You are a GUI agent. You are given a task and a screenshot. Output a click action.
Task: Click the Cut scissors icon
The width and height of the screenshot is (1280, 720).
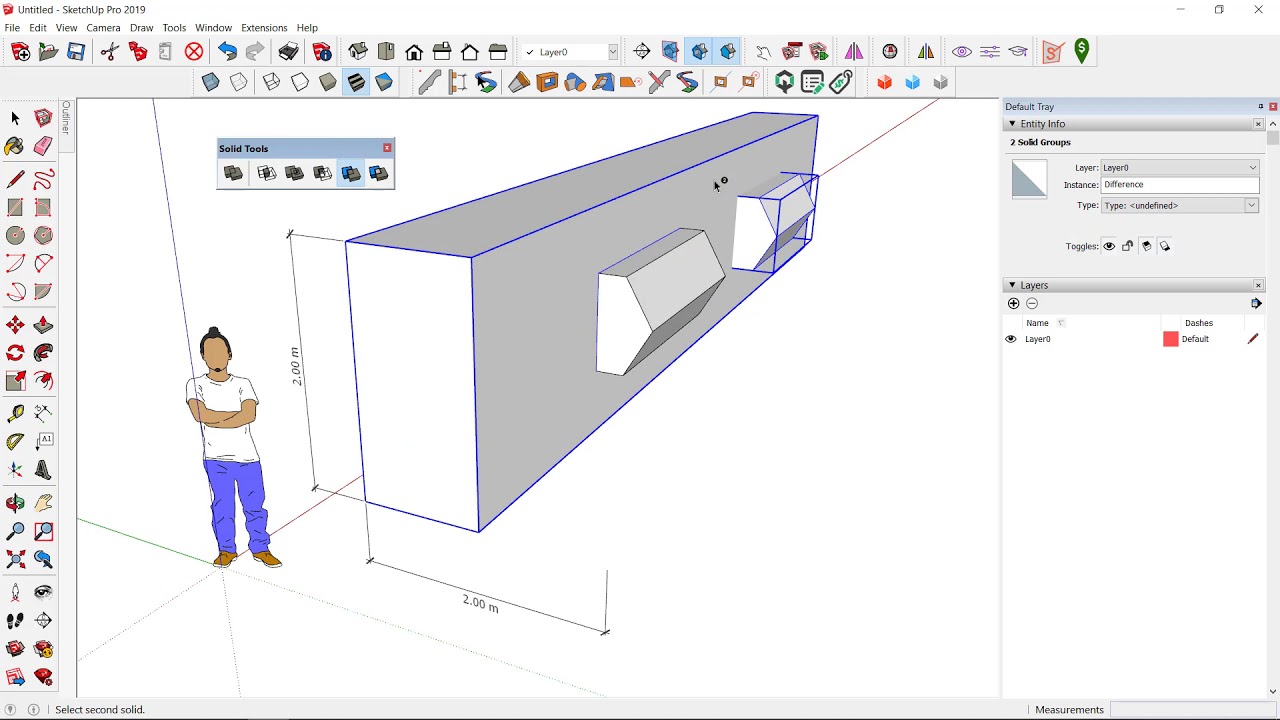110,52
